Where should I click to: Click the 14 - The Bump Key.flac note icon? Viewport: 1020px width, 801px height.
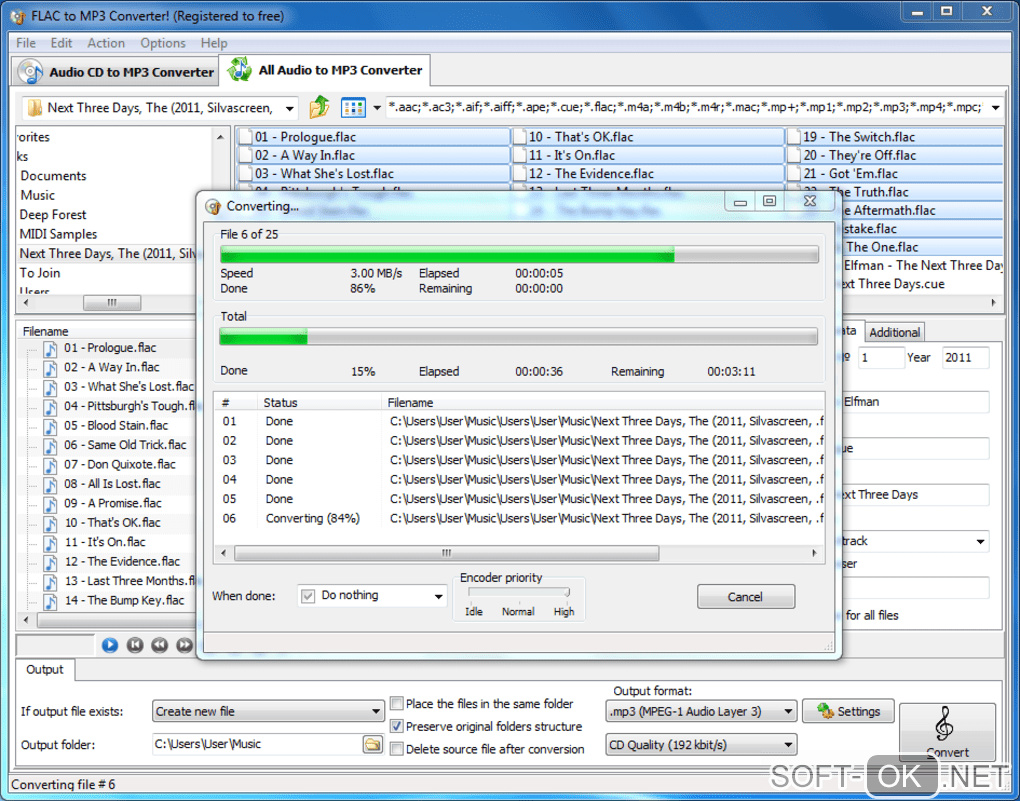coord(50,601)
